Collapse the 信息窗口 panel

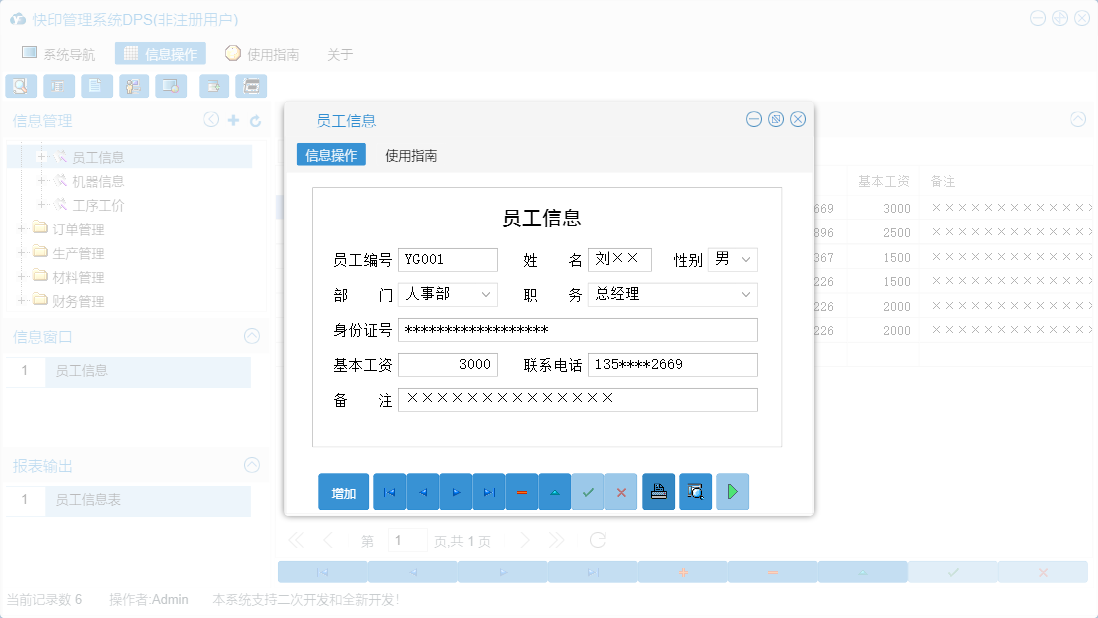[251, 336]
